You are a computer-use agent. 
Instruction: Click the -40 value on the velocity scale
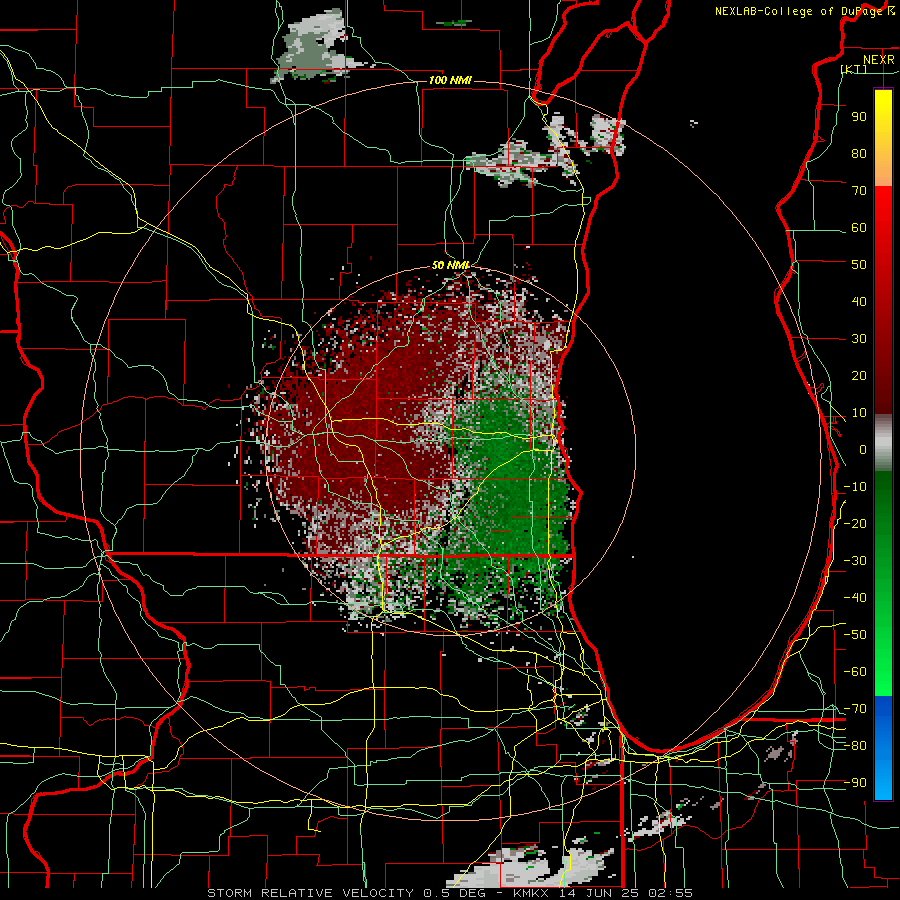click(x=855, y=598)
